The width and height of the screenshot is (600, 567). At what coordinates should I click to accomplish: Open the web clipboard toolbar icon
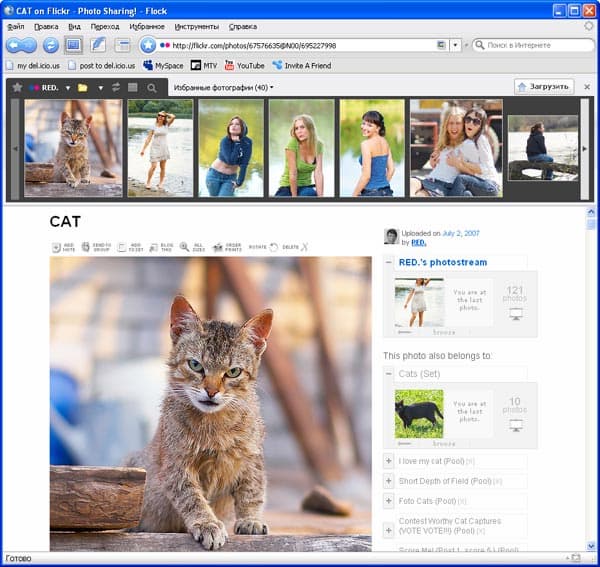pos(122,46)
